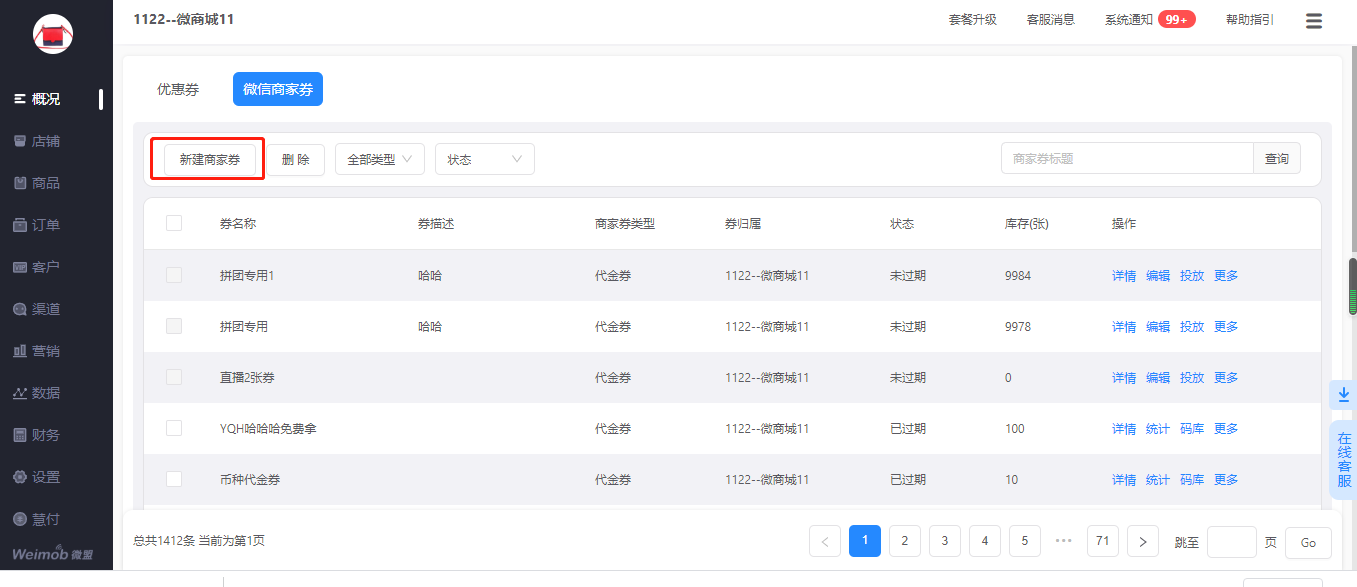Open 更多 menu for YQH哈哈哈免费拿
Viewport: 1357px width, 587px height.
point(1226,429)
